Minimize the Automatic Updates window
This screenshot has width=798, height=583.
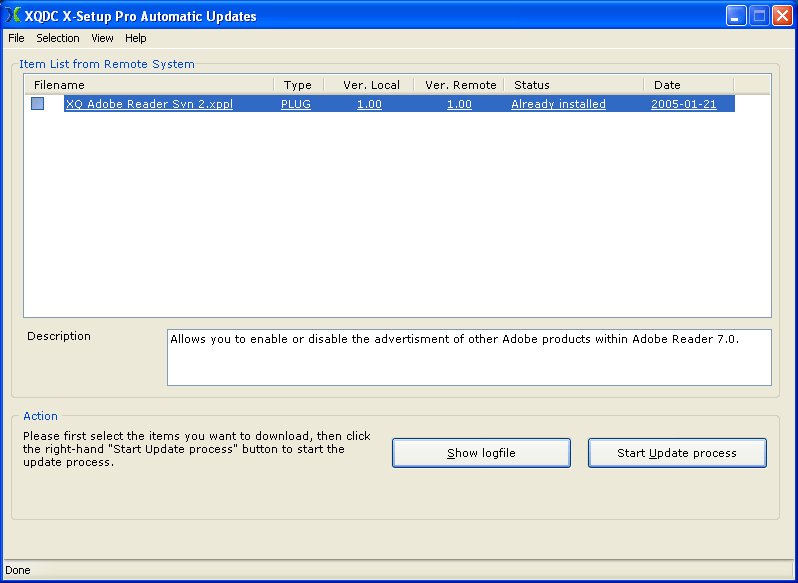click(x=736, y=16)
